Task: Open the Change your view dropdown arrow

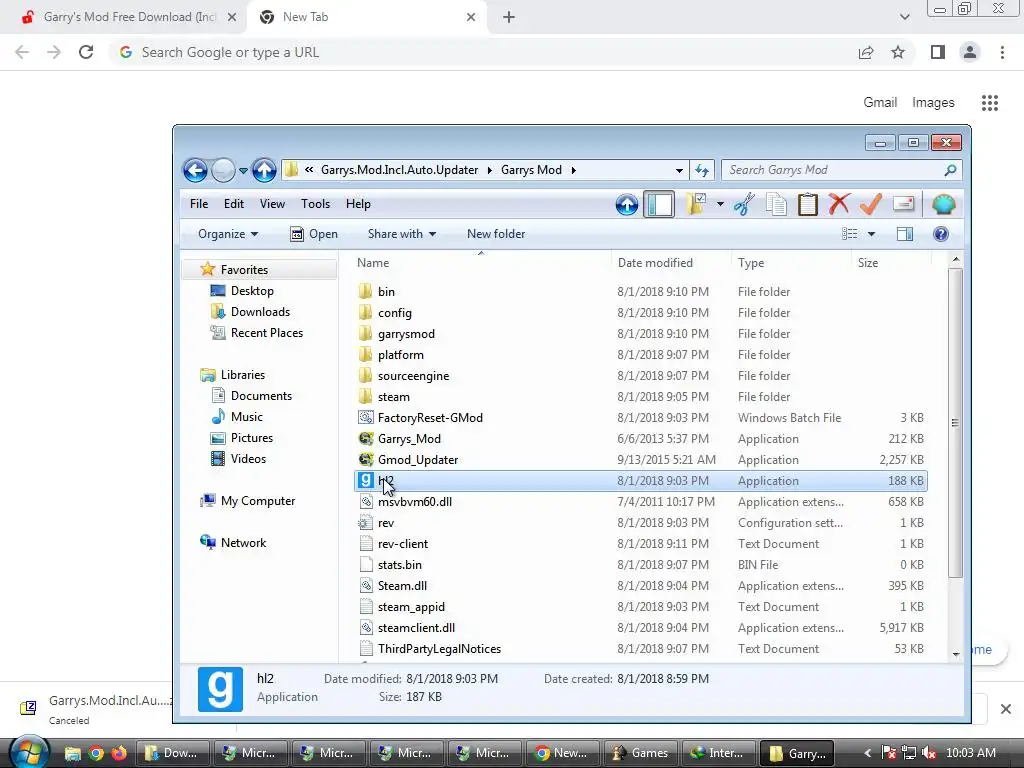Action: 871,234
